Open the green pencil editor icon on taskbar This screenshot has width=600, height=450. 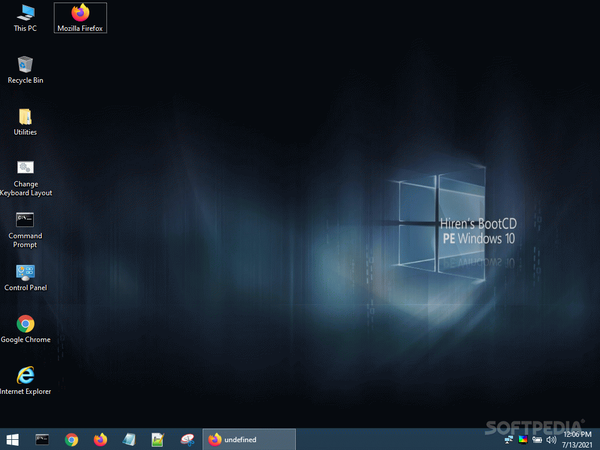[x=158, y=440]
